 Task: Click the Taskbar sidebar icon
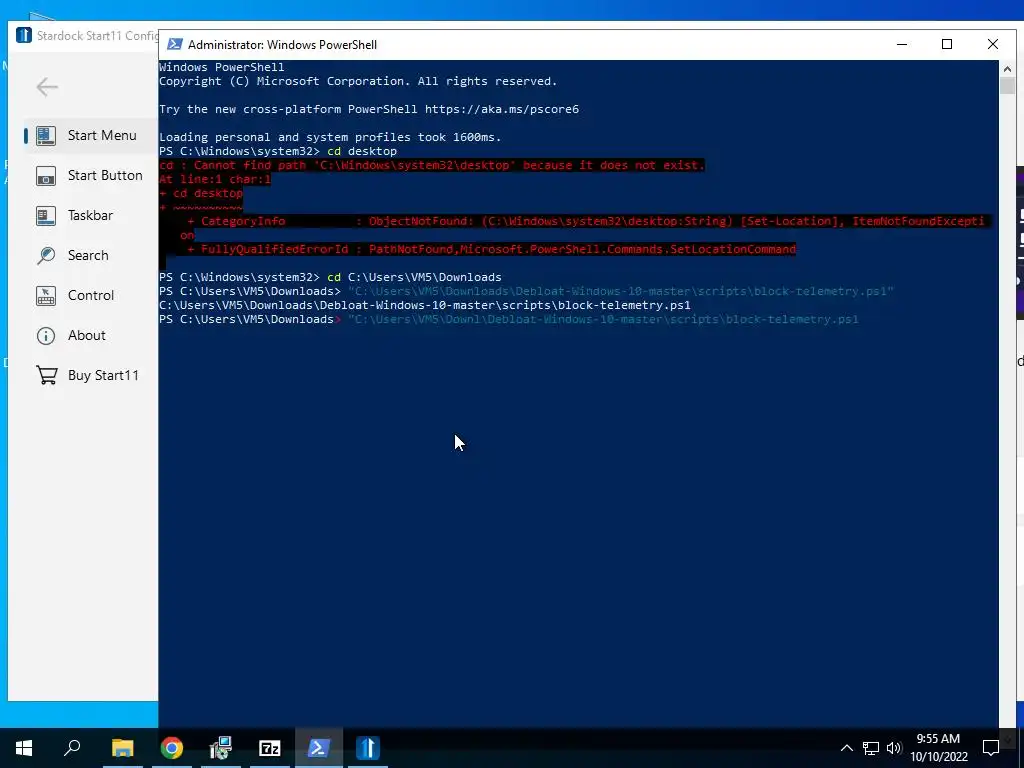(46, 216)
